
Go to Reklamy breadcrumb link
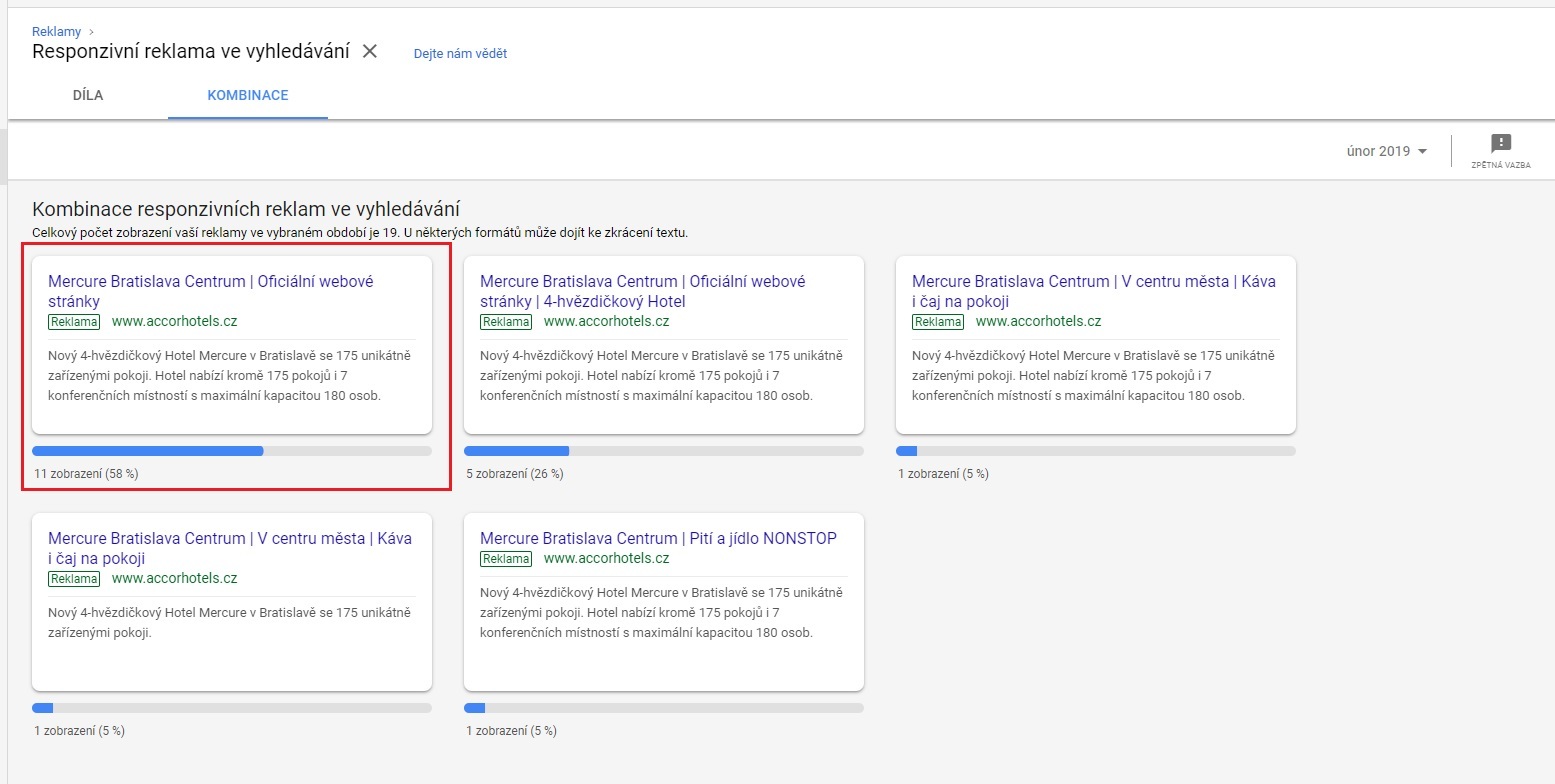point(56,32)
